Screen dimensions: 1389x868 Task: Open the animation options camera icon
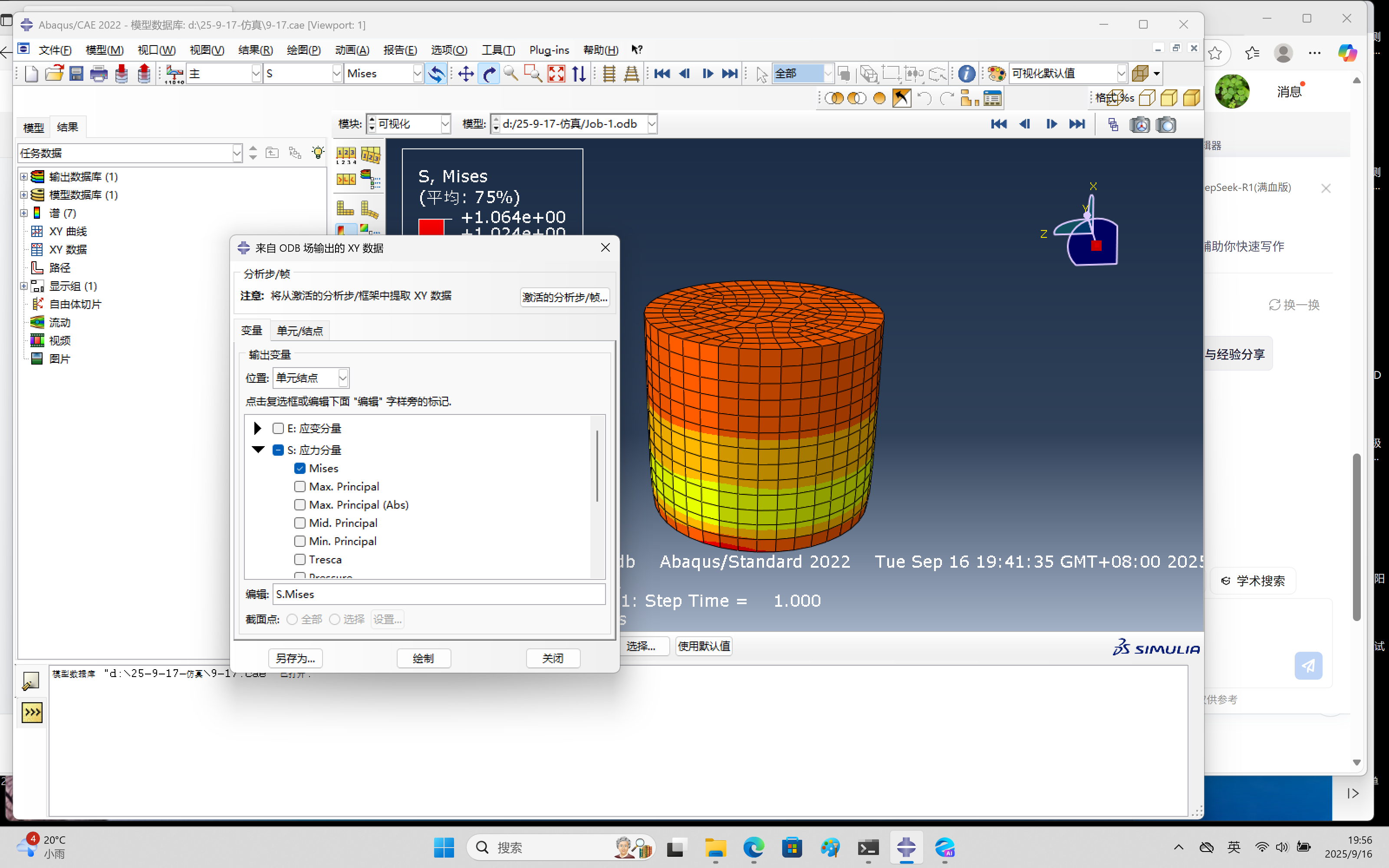(x=1139, y=125)
